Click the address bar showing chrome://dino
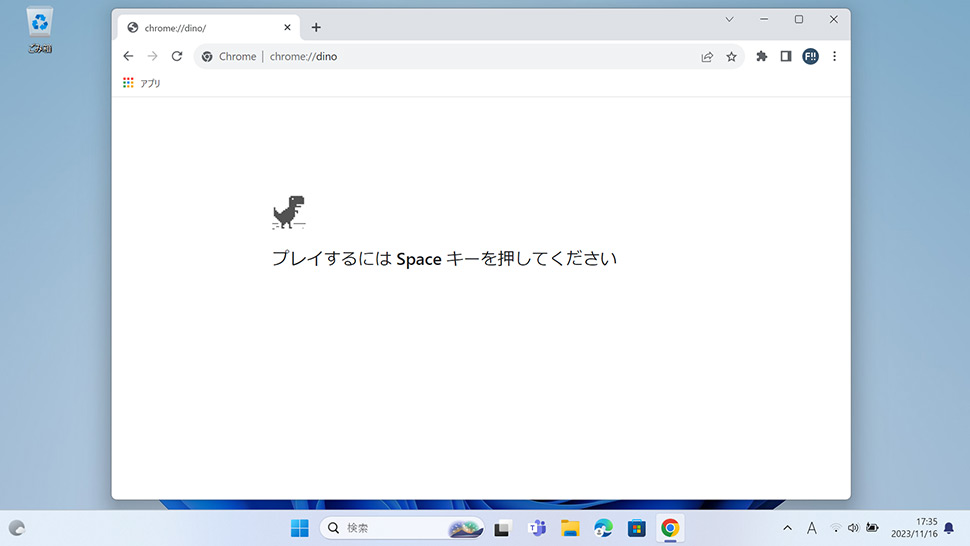This screenshot has height=546, width=970. pyautogui.click(x=470, y=56)
